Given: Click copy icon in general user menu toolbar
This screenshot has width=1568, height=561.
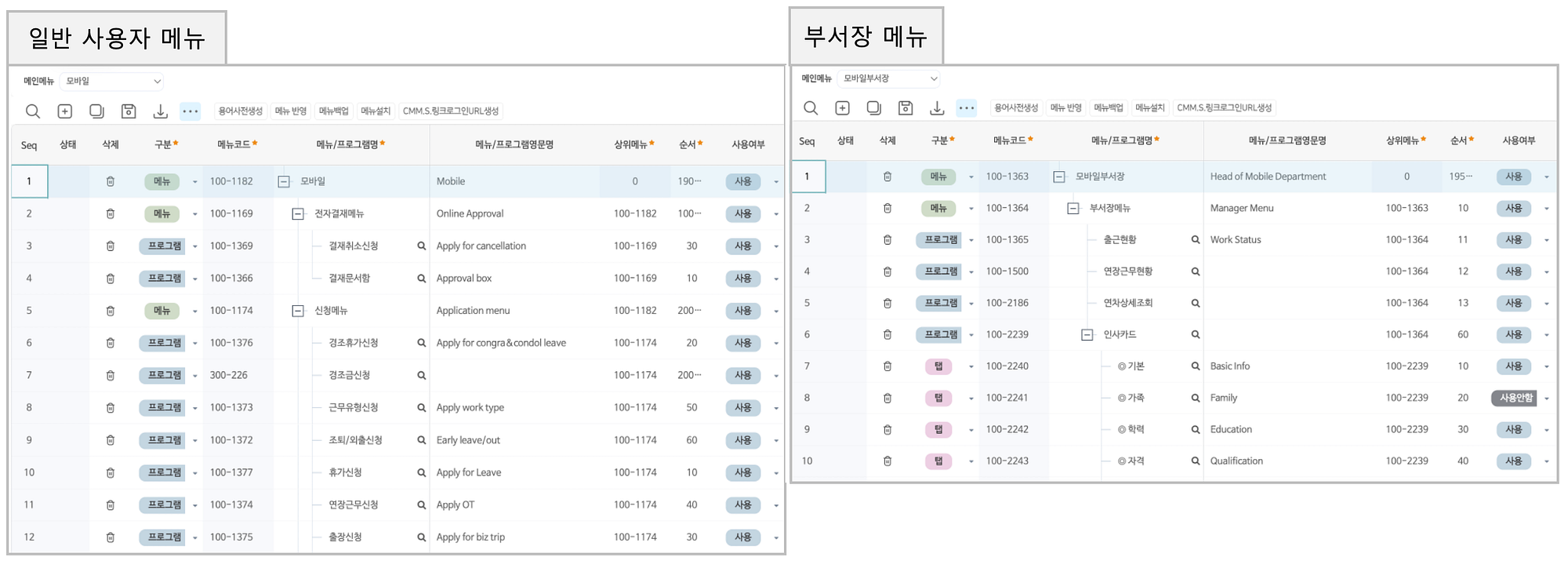Looking at the screenshot, I should (96, 111).
